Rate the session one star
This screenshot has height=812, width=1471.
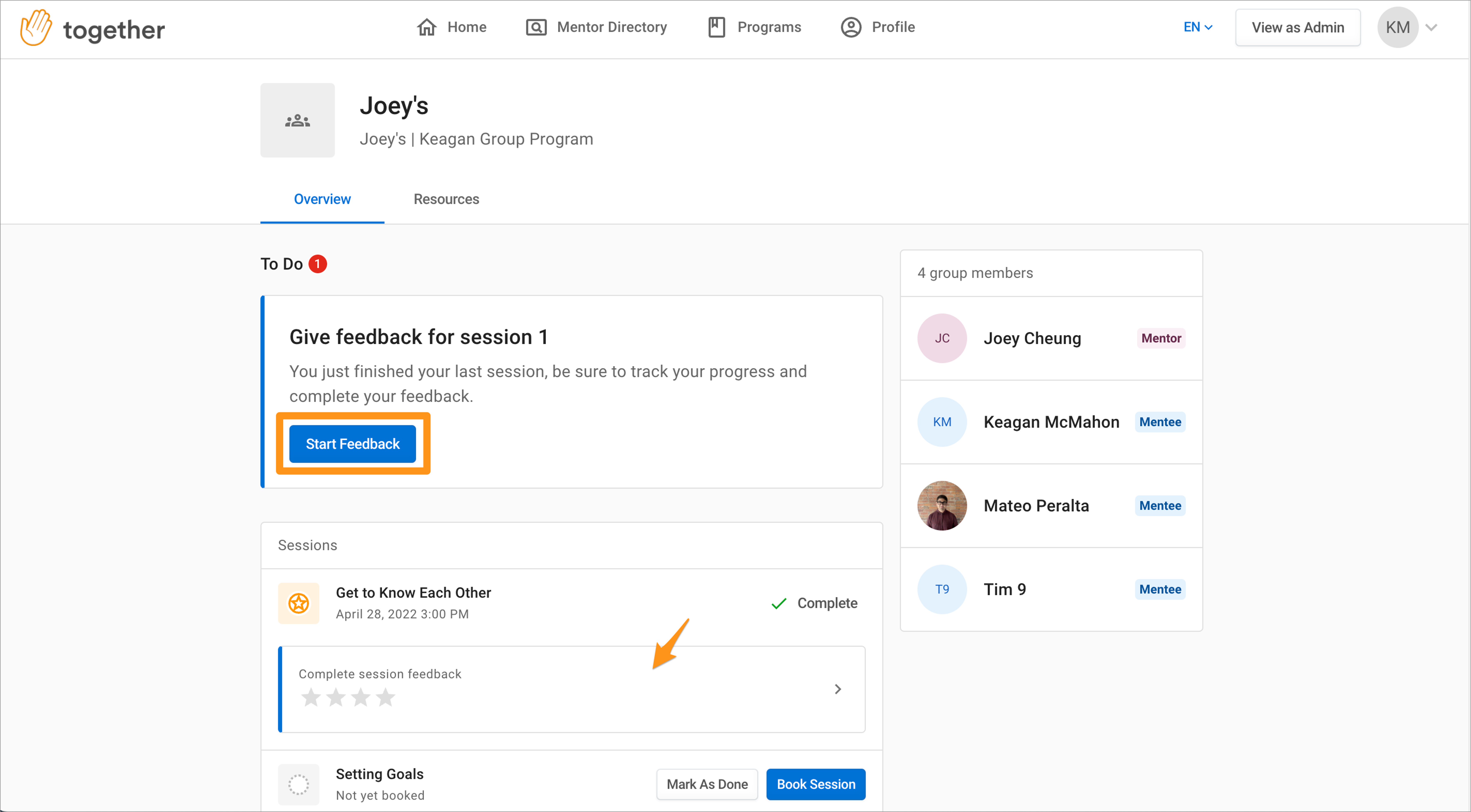[311, 697]
